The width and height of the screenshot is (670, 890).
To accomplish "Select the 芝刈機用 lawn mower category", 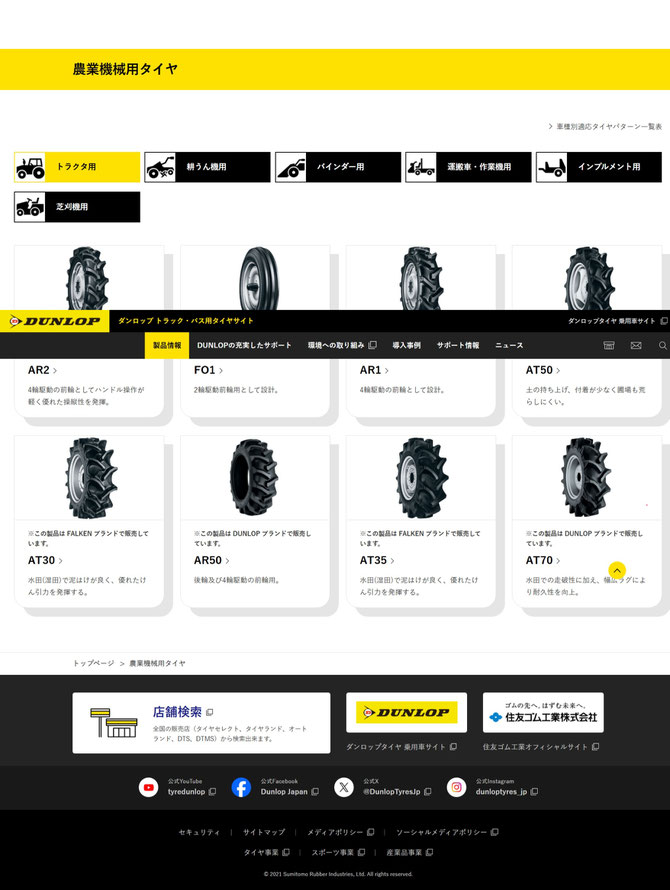I will point(77,207).
